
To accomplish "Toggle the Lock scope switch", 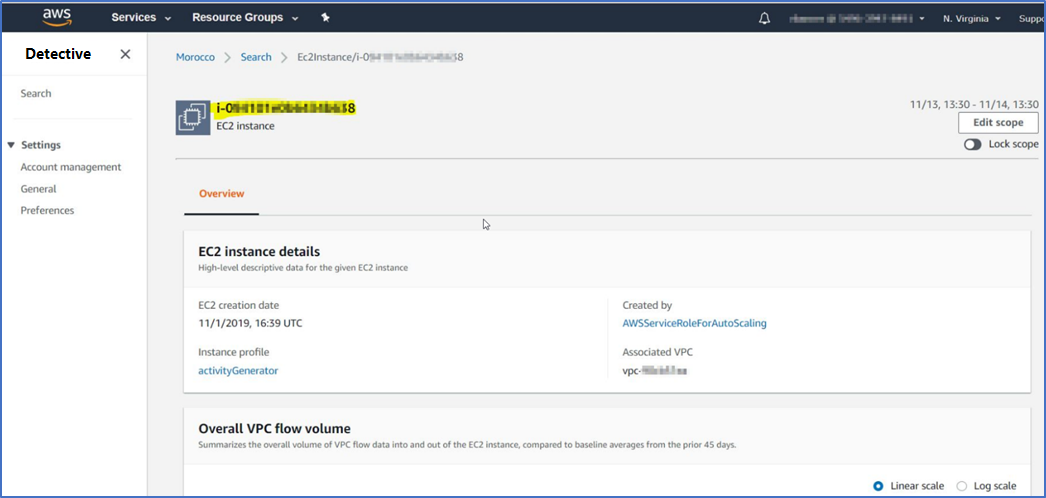I will (972, 144).
